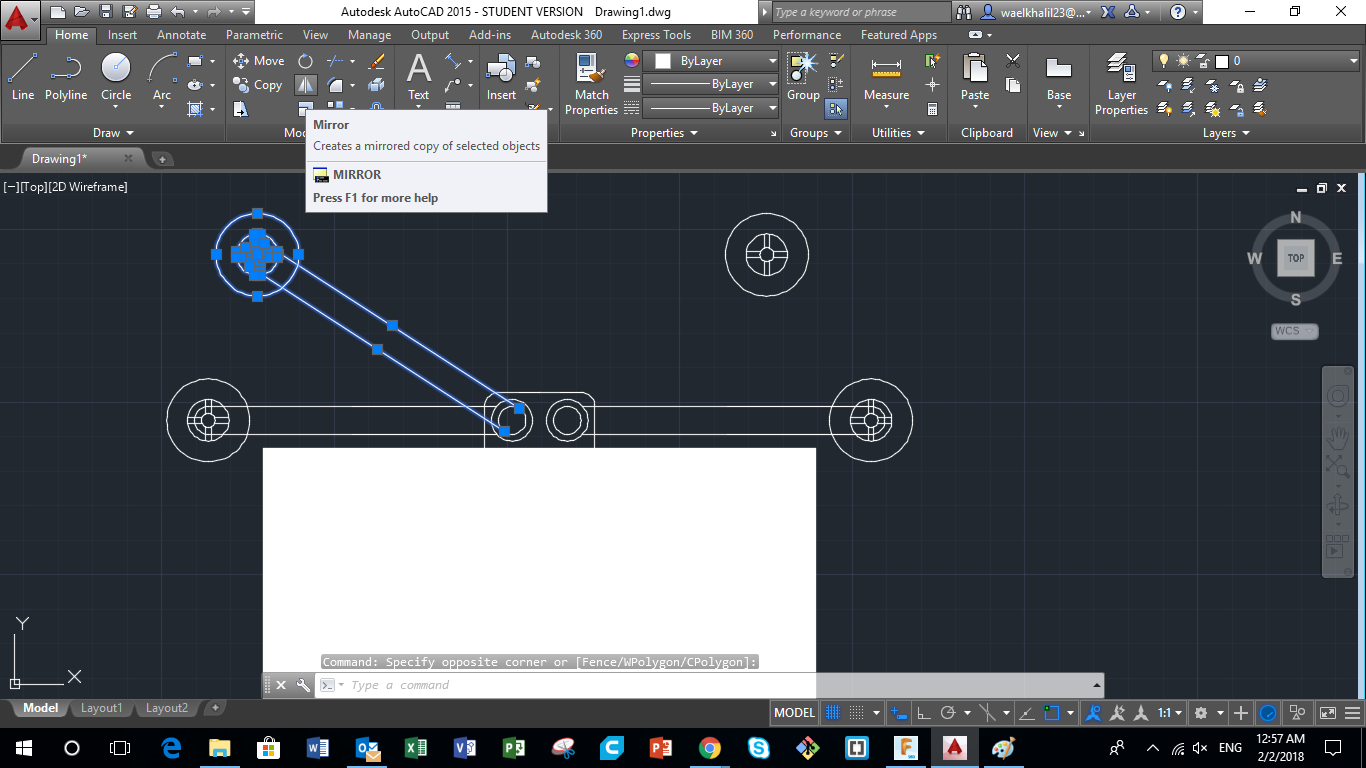Open the lineweight ByLayer dropdown
1366x768 pixels.
pyautogui.click(x=711, y=85)
